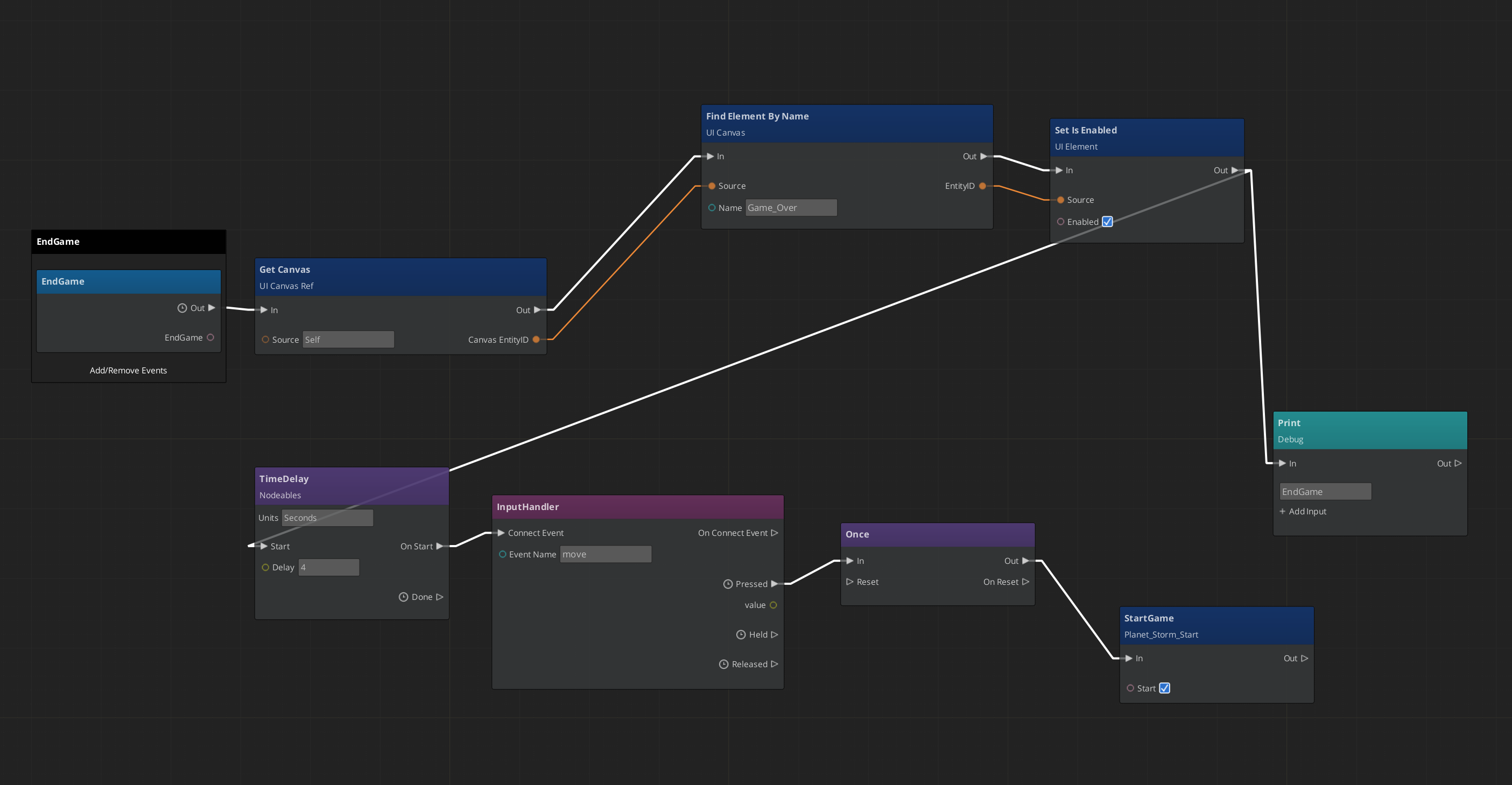1512x785 pixels.
Task: Click the TimeDelay Done output arrow
Action: coord(440,597)
